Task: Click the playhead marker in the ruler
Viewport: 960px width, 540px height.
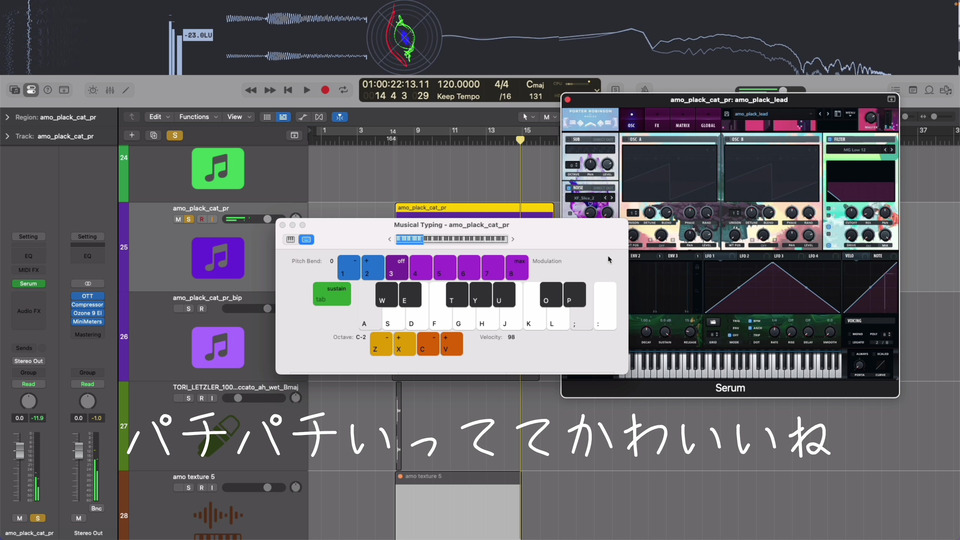Action: click(x=520, y=140)
